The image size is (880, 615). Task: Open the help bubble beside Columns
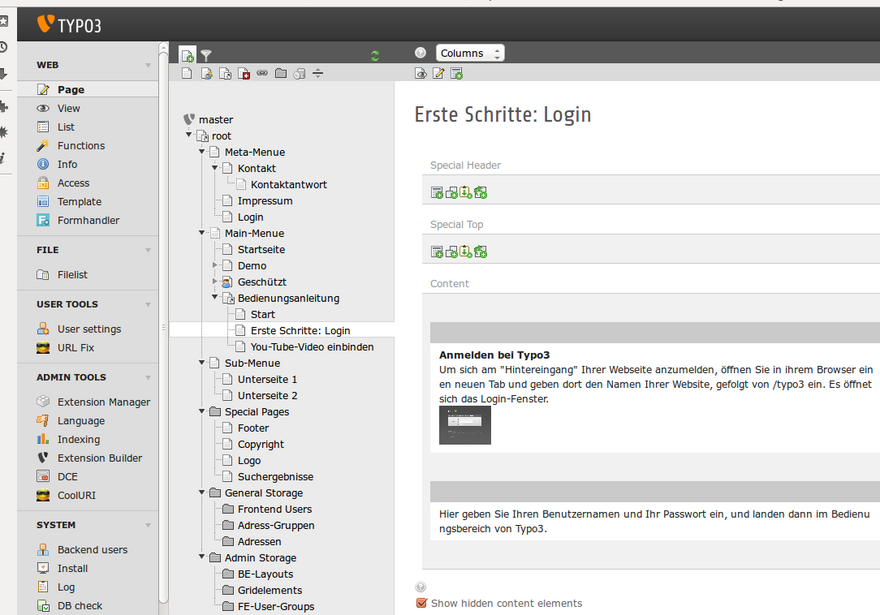click(420, 53)
